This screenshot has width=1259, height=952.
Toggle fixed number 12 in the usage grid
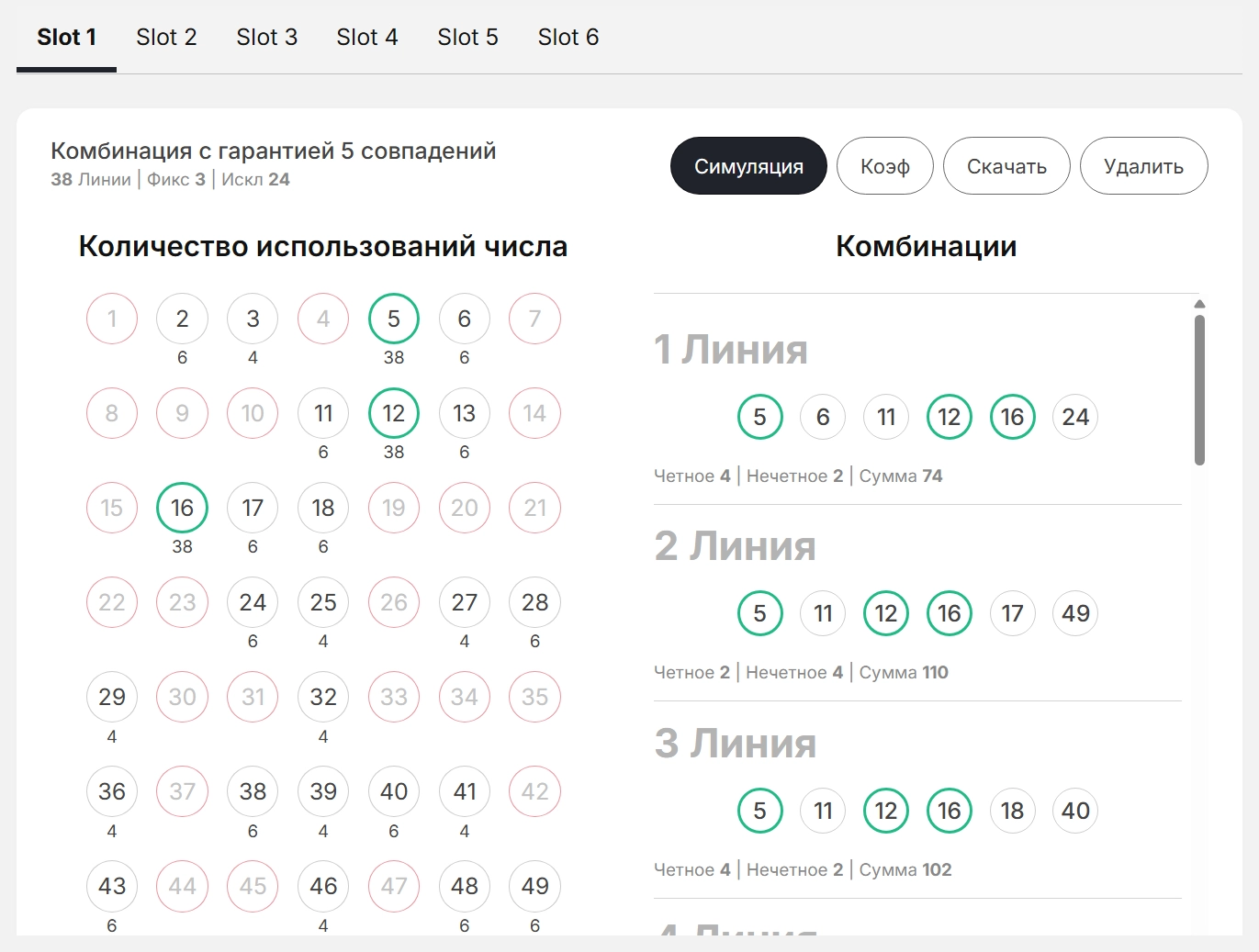pos(393,413)
